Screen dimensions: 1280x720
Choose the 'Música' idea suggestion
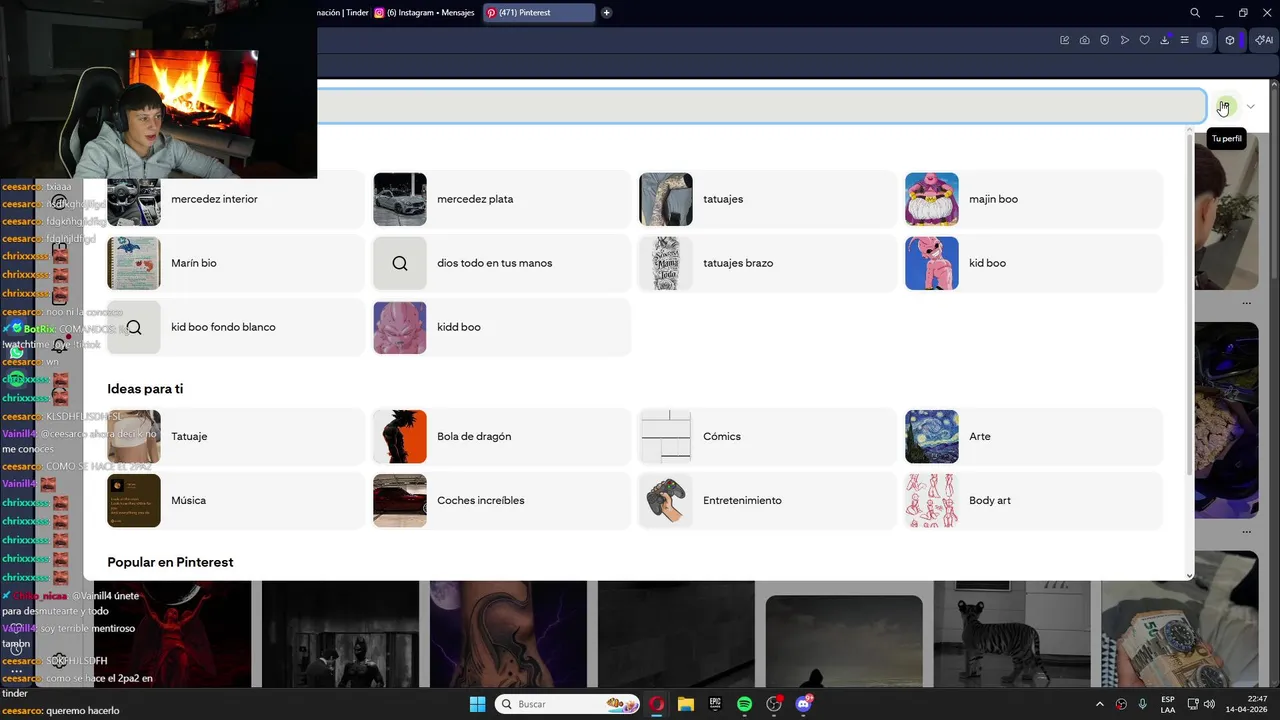click(x=236, y=500)
